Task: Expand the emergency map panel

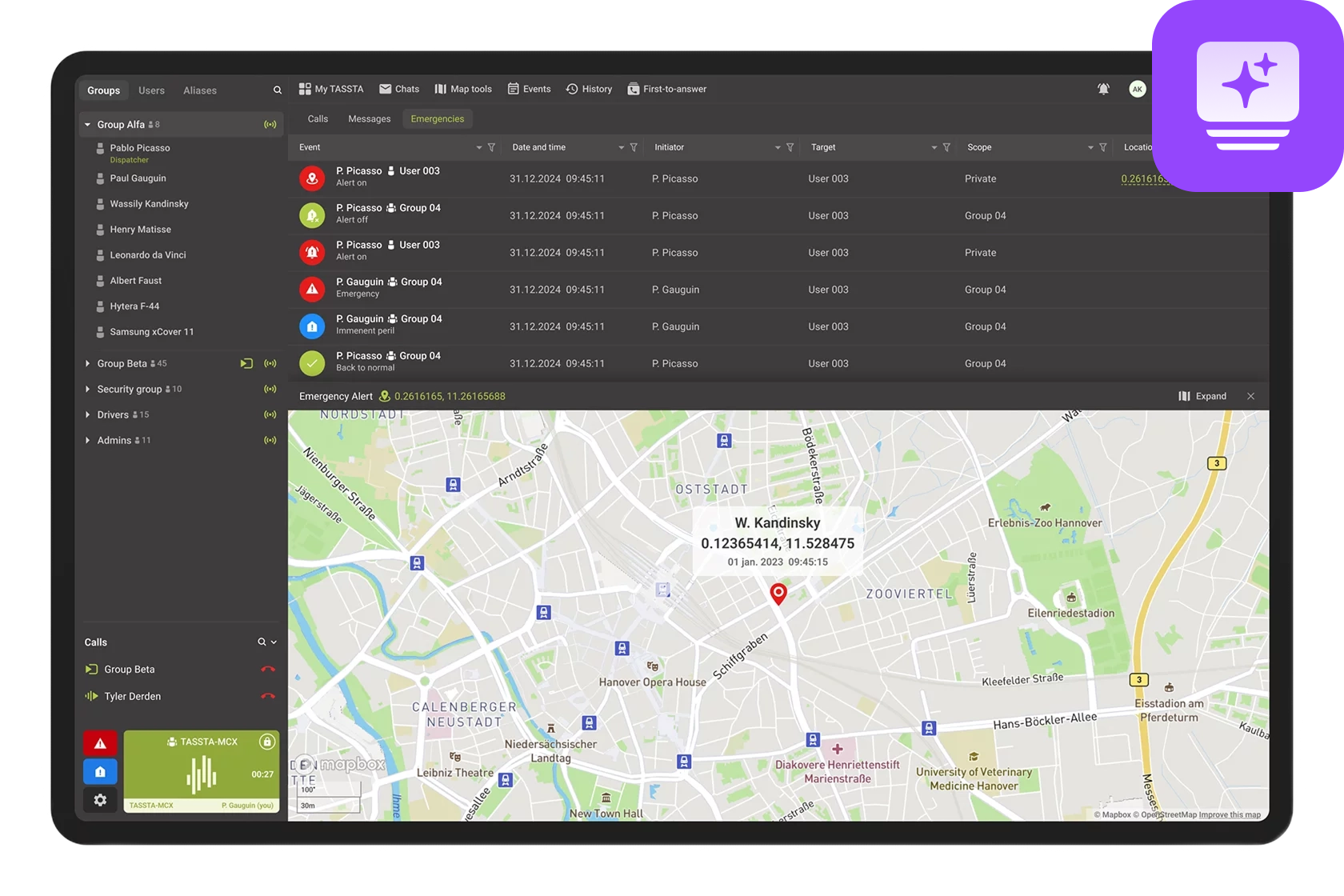Action: pyautogui.click(x=1202, y=396)
